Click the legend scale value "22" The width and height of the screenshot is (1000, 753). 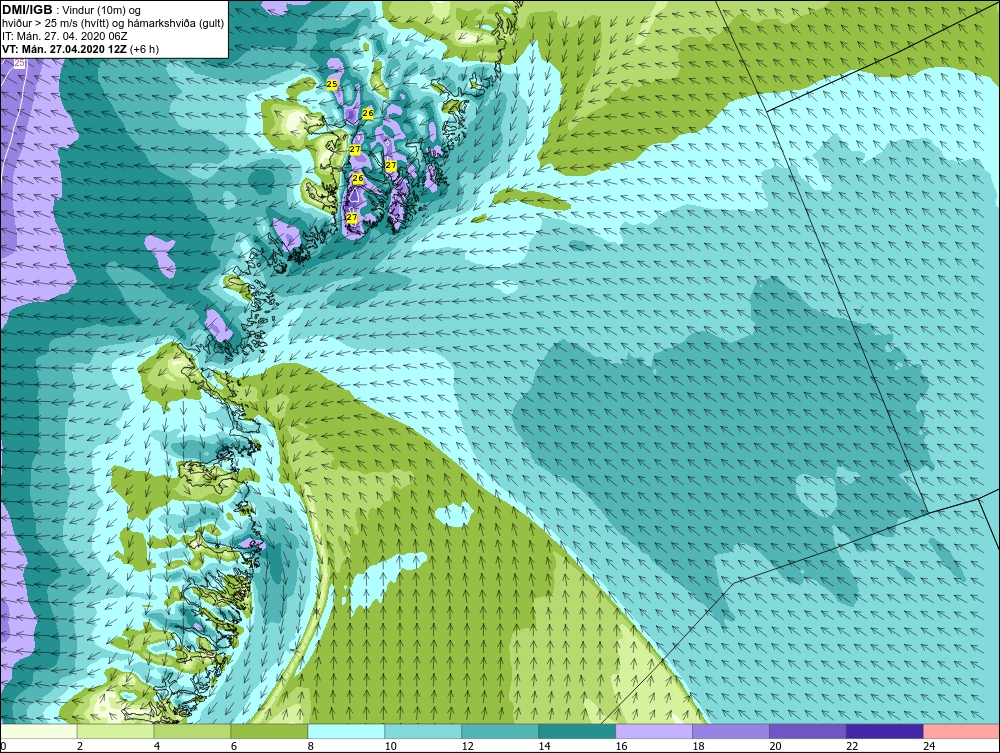(852, 746)
